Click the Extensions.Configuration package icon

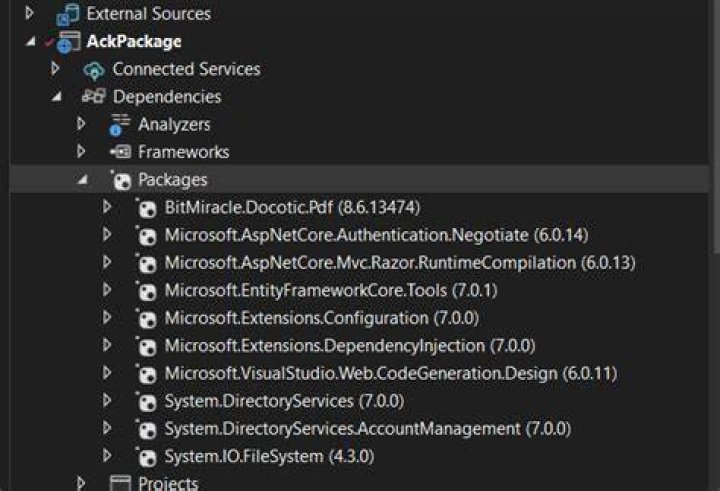(x=147, y=318)
